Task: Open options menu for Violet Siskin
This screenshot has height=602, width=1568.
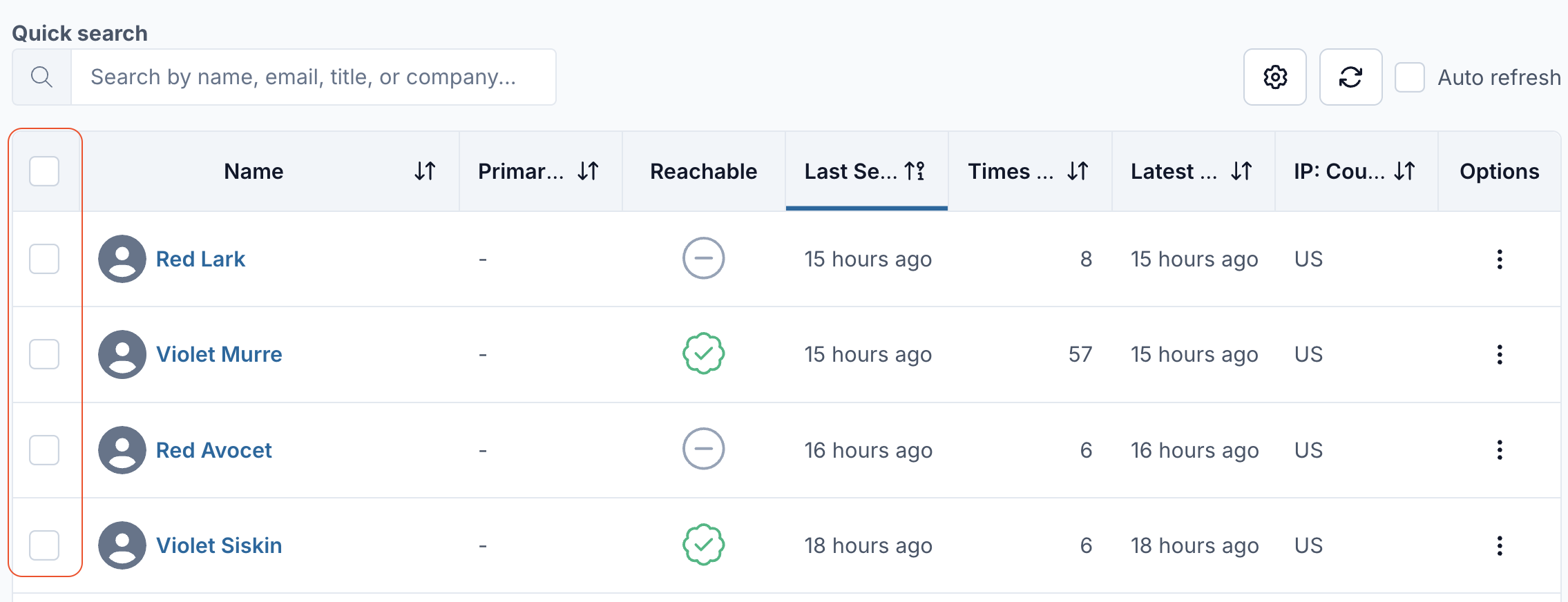Action: [x=1500, y=545]
